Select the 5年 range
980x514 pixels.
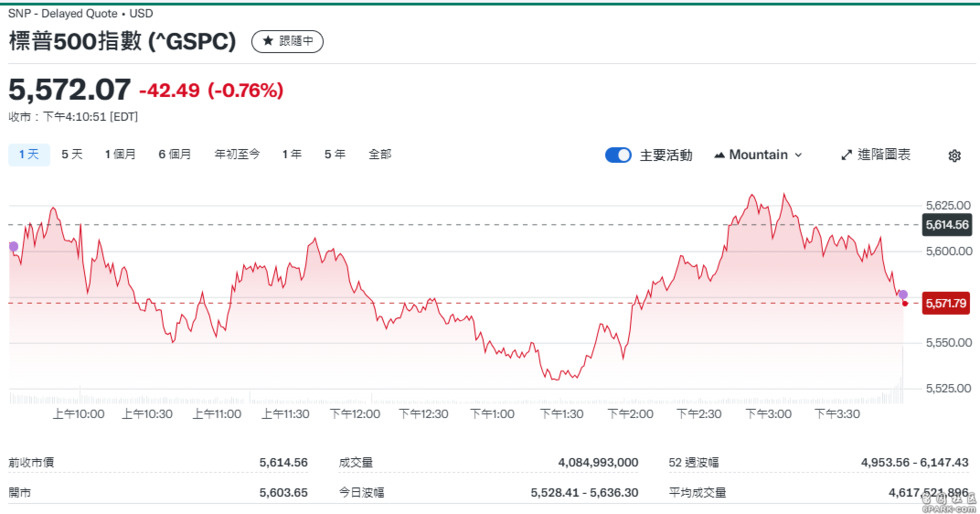tap(334, 154)
